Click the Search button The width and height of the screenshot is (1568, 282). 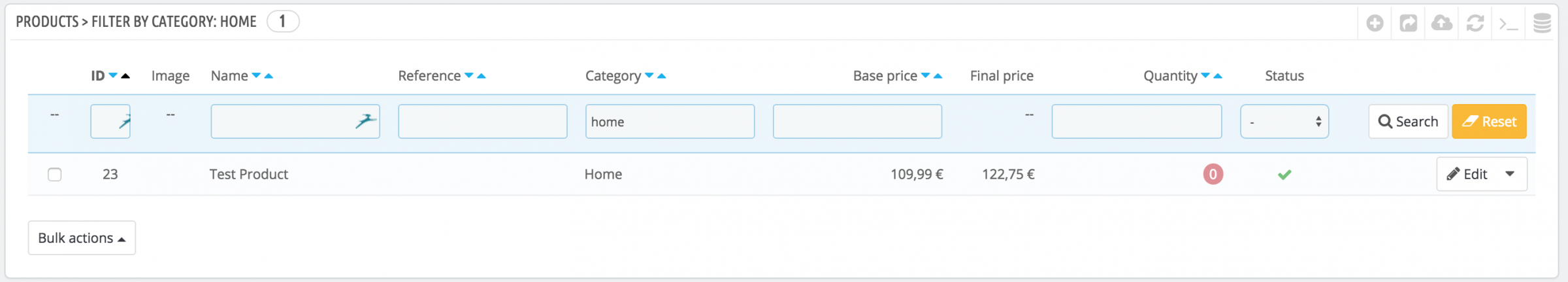tap(1408, 122)
